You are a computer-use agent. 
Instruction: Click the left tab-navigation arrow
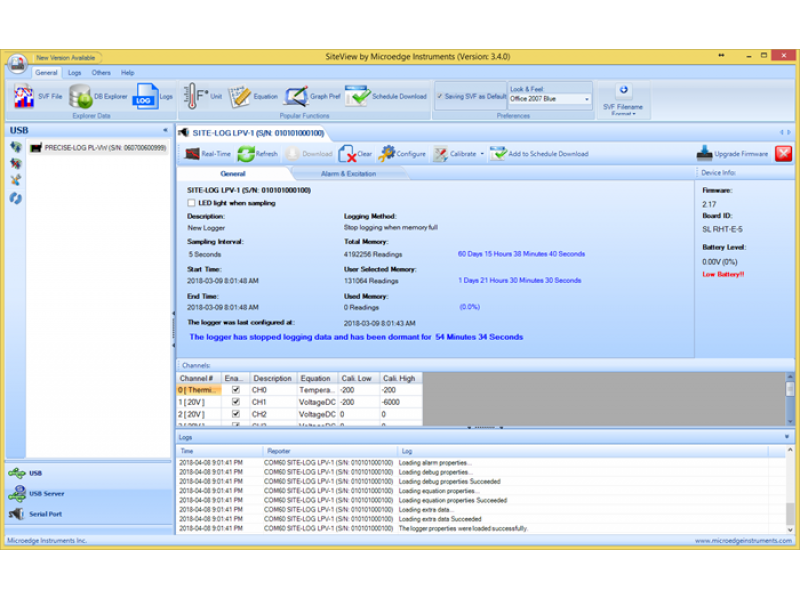coord(781,133)
